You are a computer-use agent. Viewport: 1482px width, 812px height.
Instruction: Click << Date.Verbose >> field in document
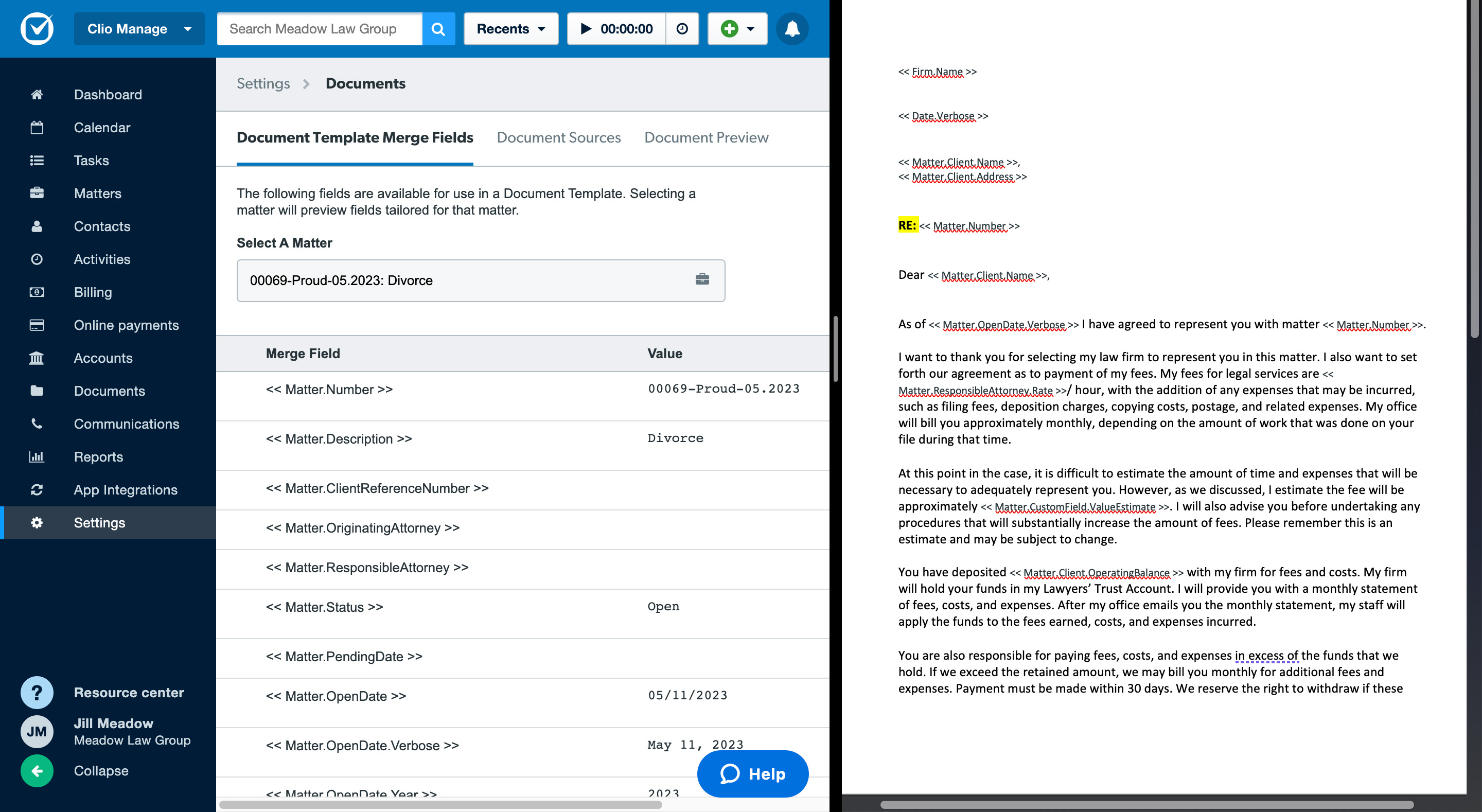(x=943, y=116)
